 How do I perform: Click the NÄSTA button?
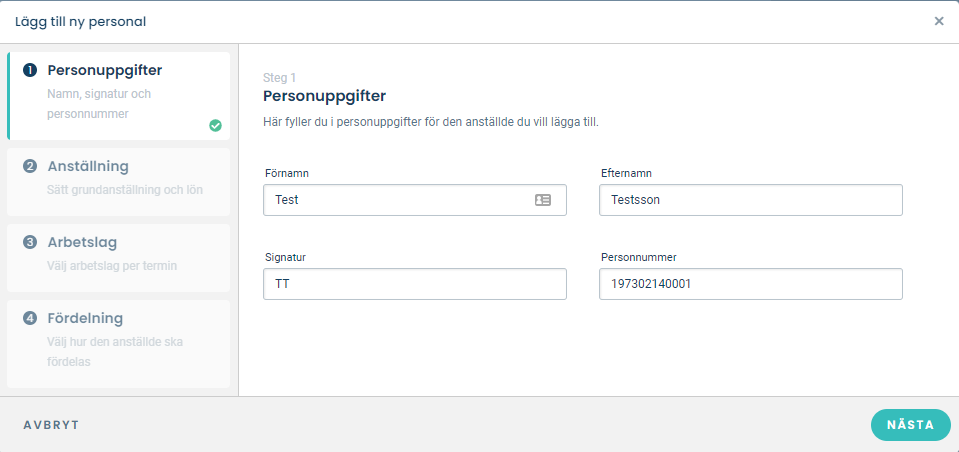click(x=911, y=425)
